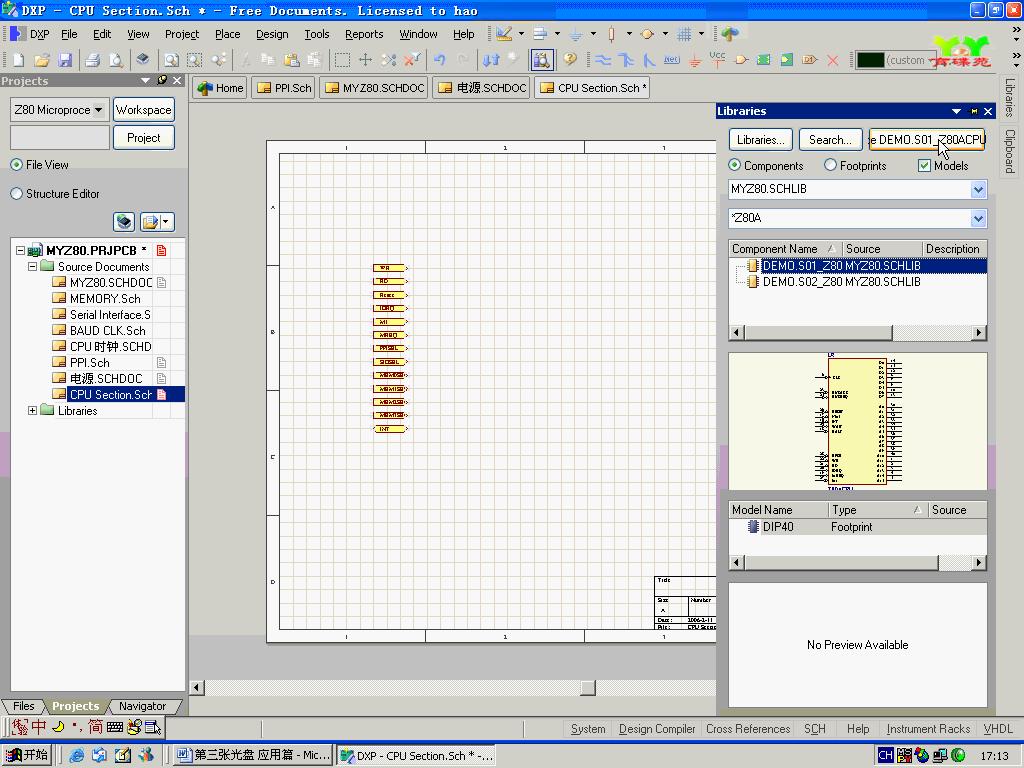
Task: Click the Project button
Action: click(x=144, y=138)
